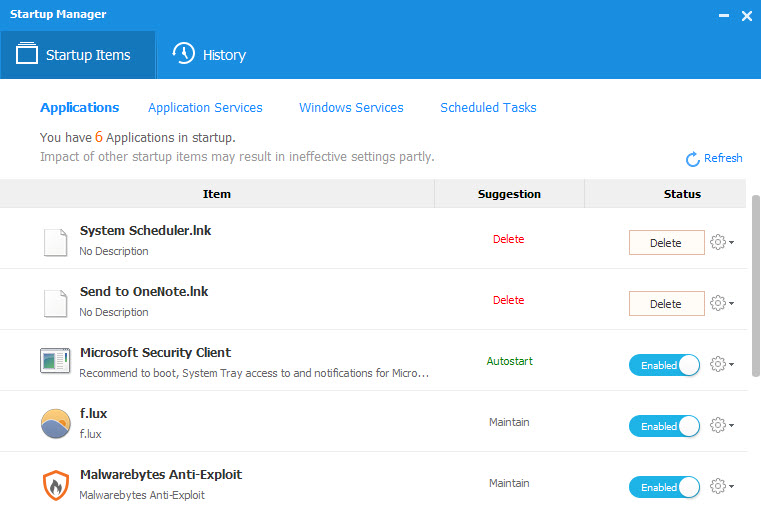The width and height of the screenshot is (761, 512).
Task: View the Scheduled Tasks tab
Action: click(x=488, y=107)
